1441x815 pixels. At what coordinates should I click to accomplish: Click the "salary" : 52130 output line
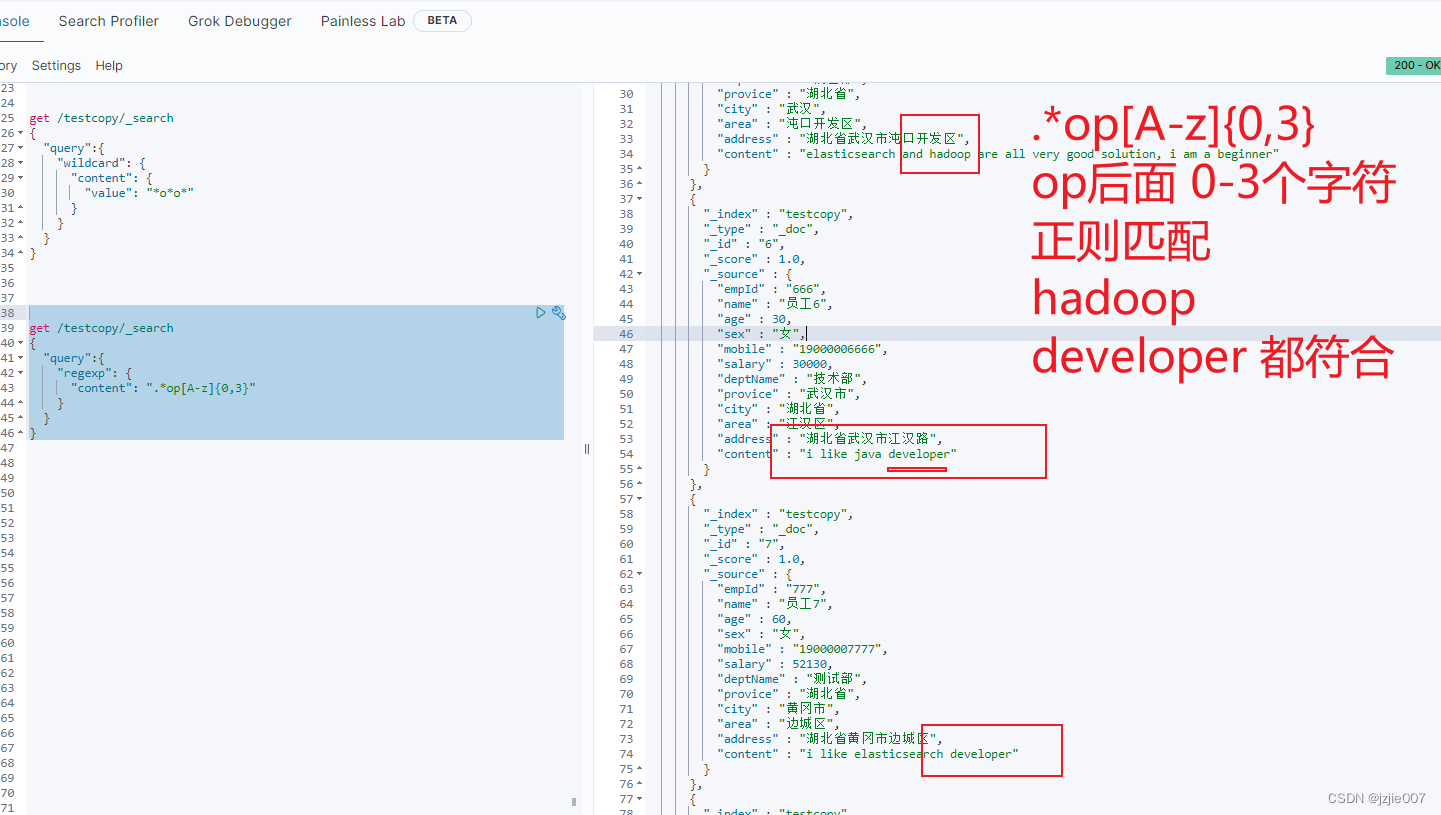776,664
